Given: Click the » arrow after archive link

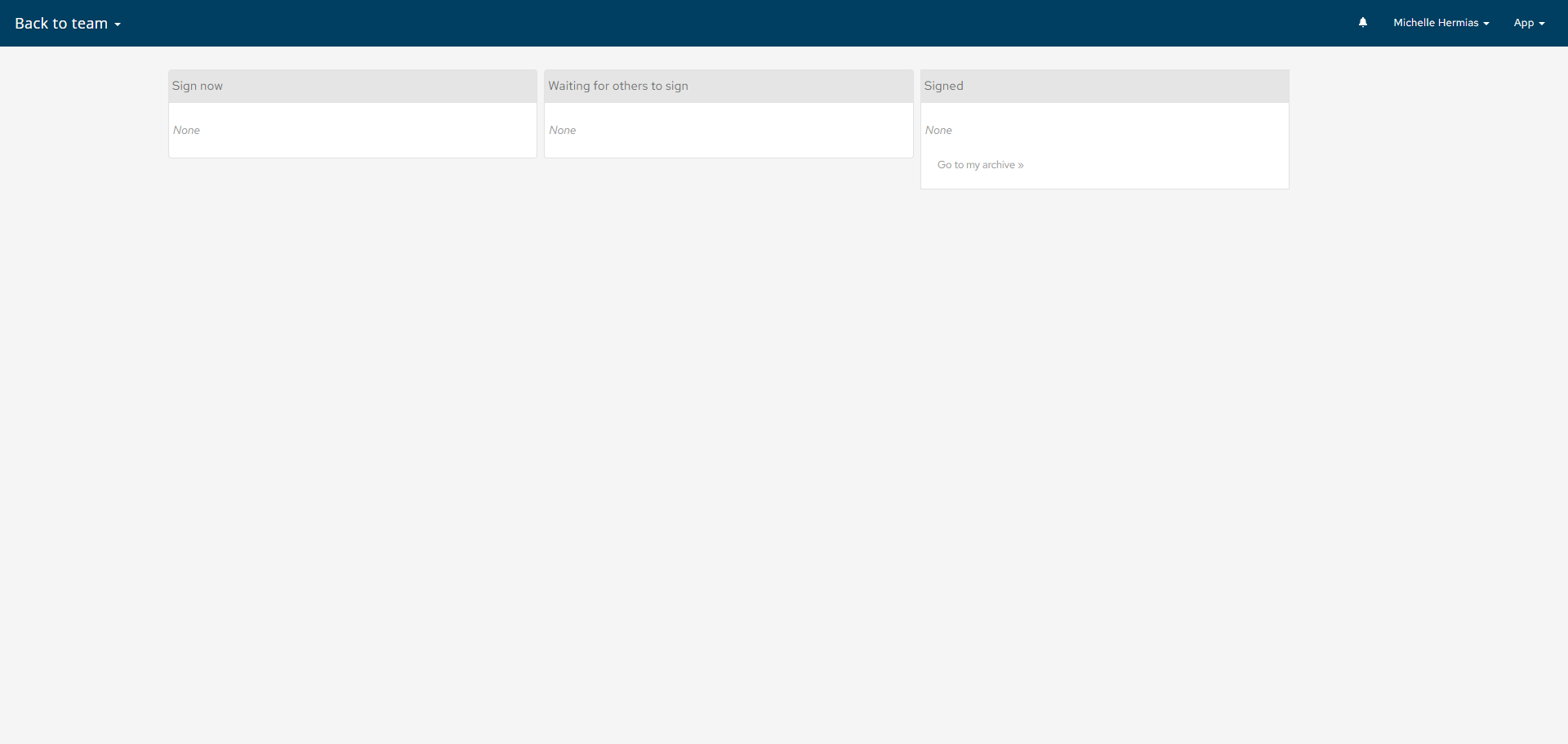Looking at the screenshot, I should [x=1021, y=165].
